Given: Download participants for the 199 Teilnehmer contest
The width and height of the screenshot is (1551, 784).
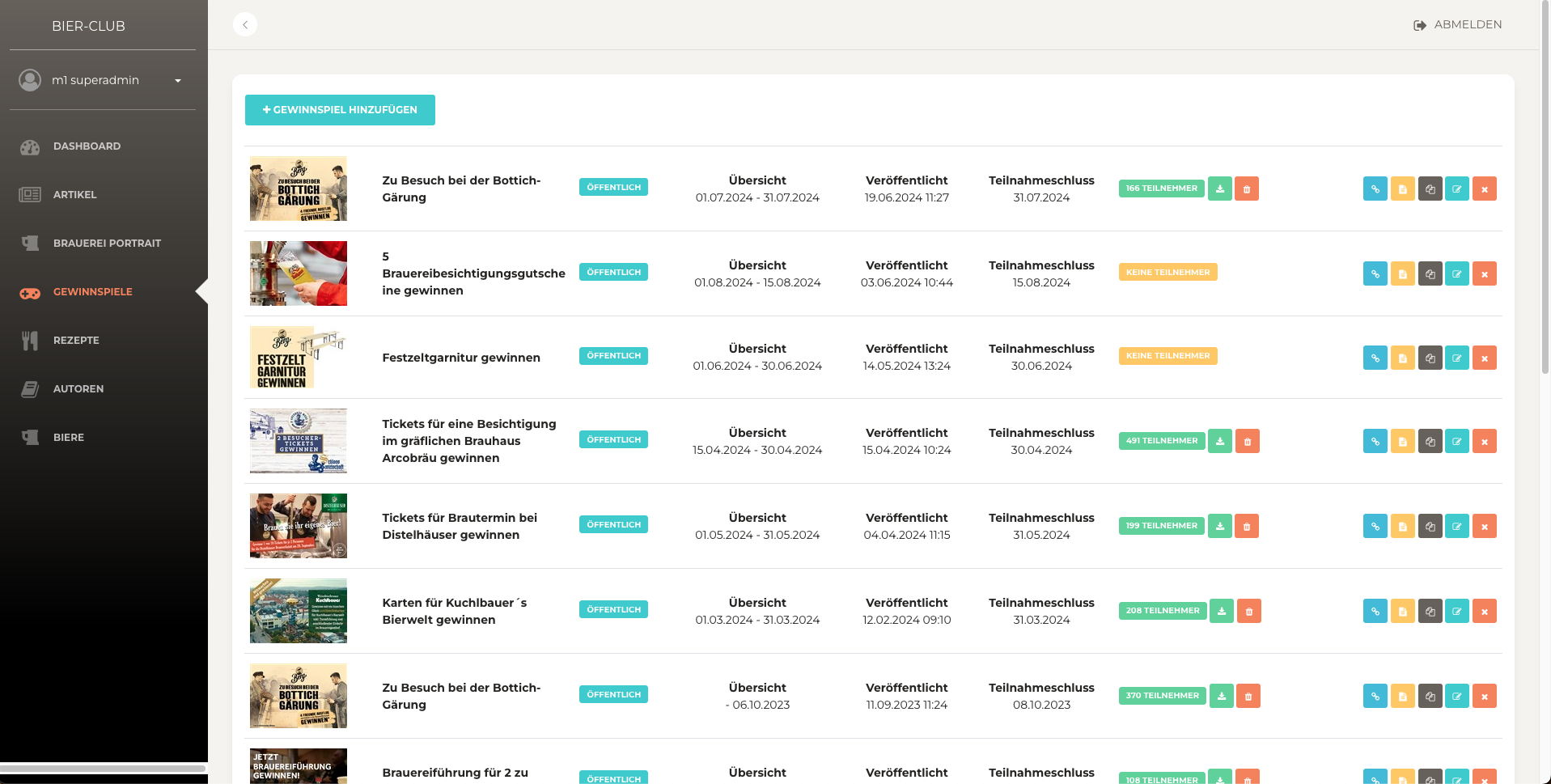Looking at the screenshot, I should click(1219, 526).
